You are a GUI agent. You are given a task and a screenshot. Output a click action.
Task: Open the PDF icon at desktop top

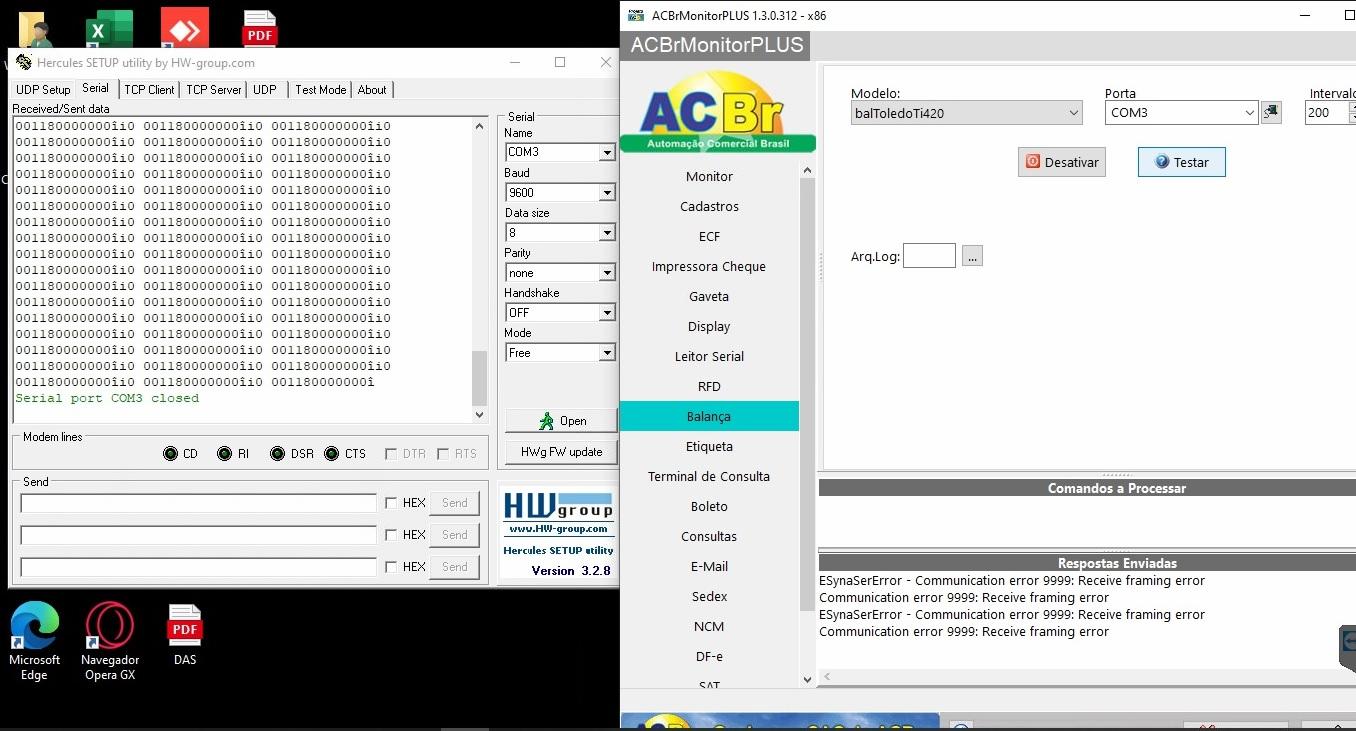[x=260, y=29]
